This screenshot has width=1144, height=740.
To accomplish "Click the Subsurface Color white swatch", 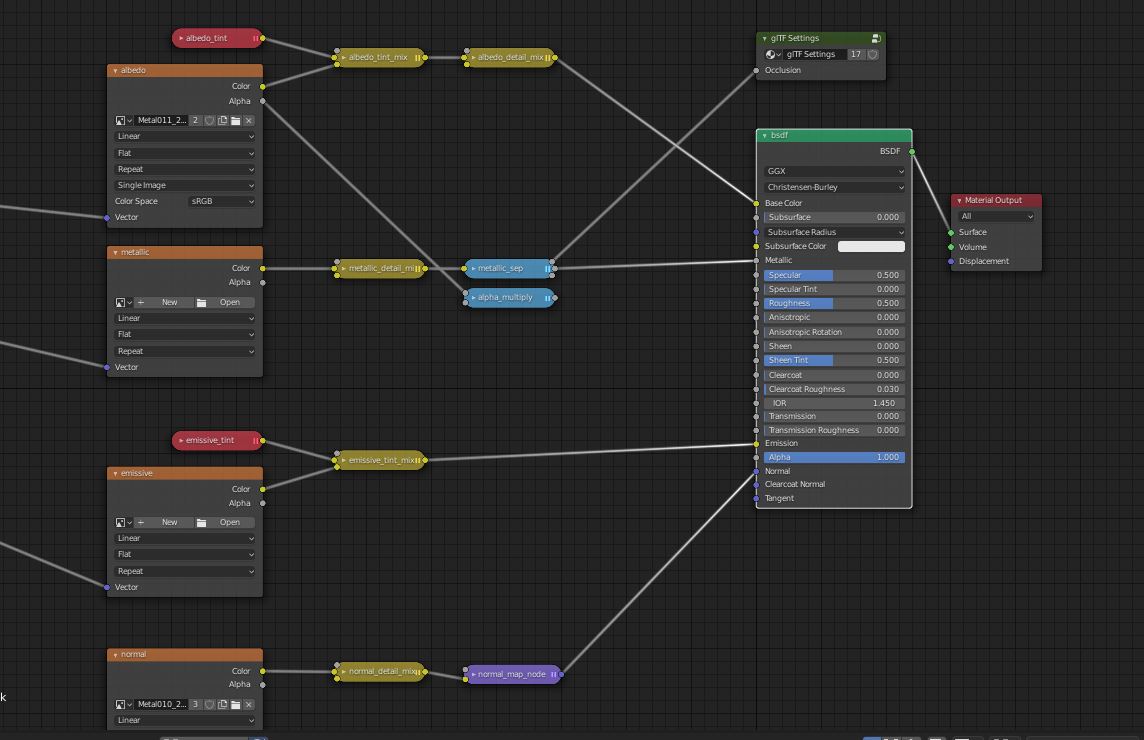I will (x=870, y=246).
